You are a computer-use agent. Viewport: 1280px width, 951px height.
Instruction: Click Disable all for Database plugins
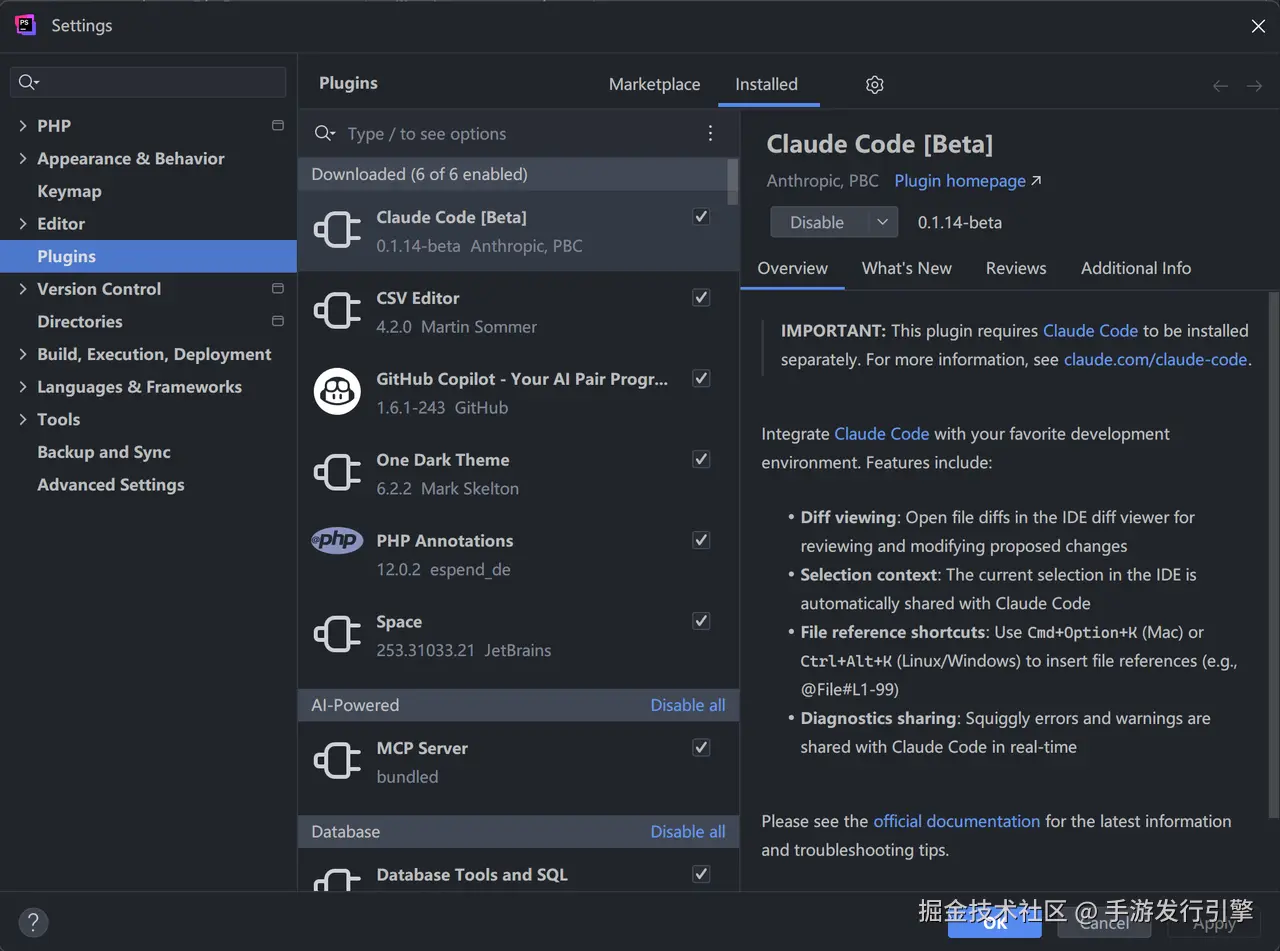point(688,832)
